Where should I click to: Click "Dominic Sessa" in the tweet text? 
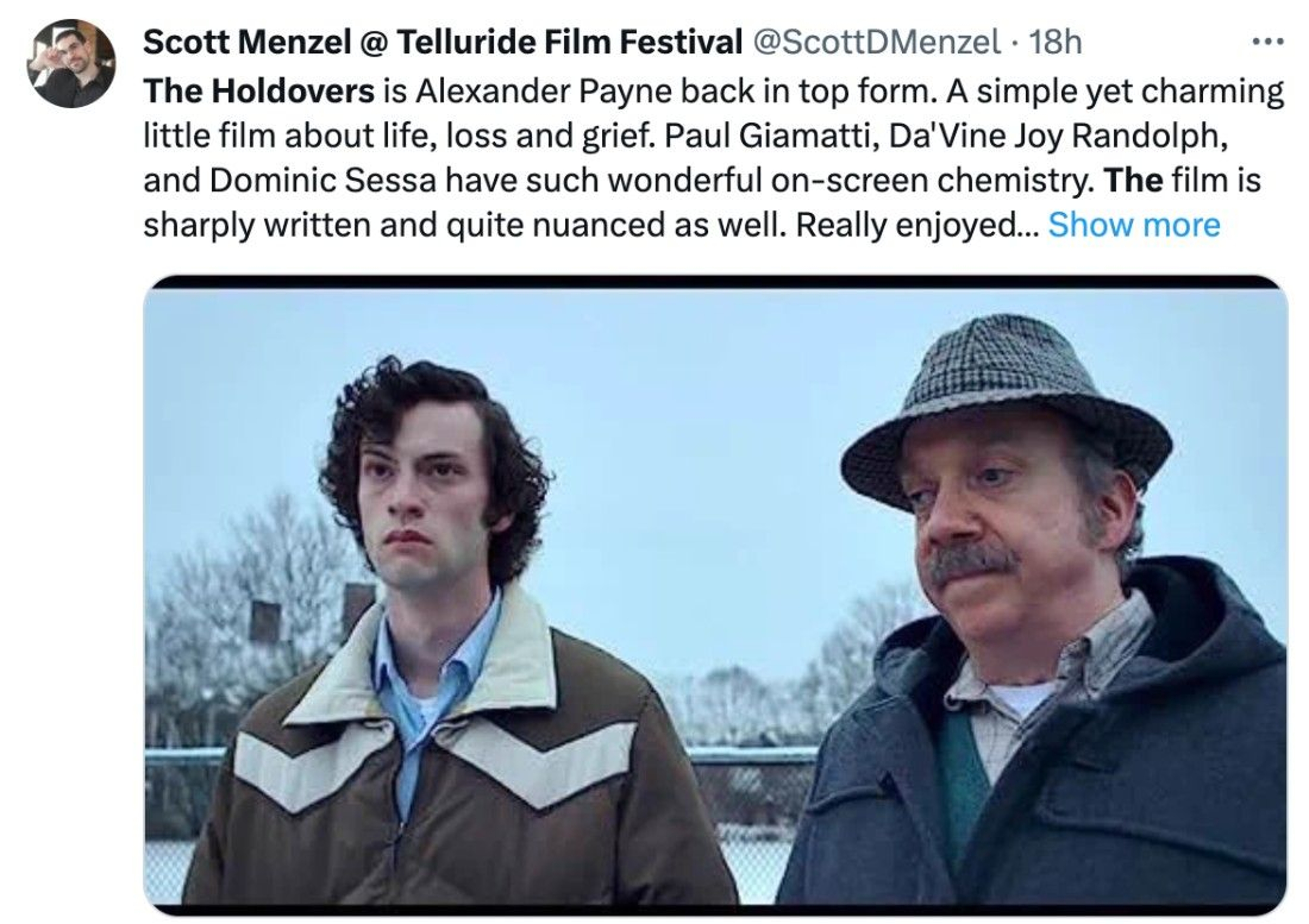tap(323, 181)
